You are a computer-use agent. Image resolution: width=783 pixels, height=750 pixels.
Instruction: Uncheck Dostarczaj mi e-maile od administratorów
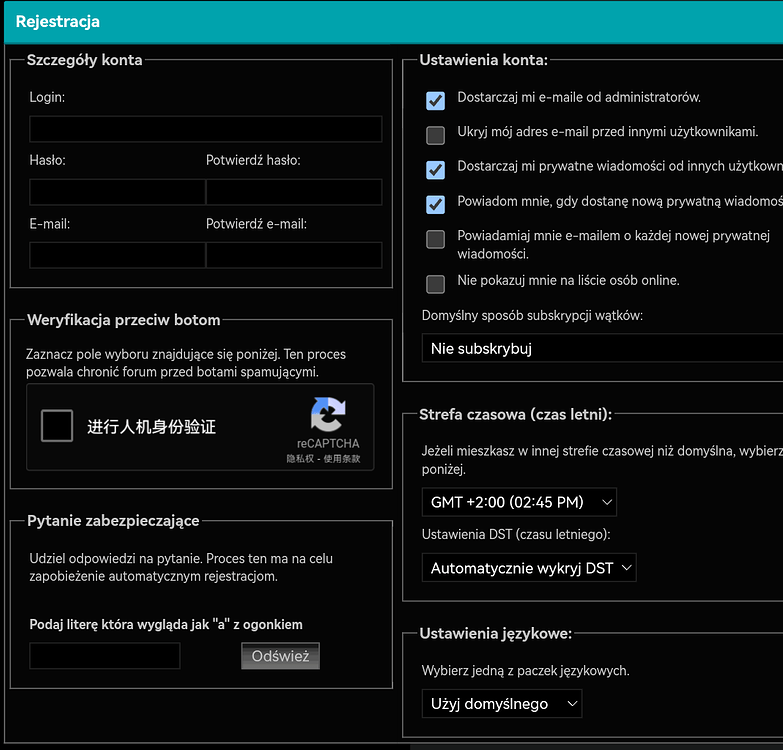coord(435,100)
